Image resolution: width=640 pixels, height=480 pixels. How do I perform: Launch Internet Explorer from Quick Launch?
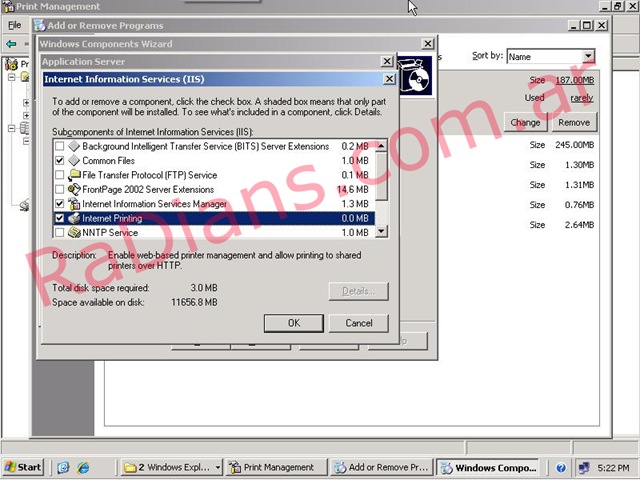(83, 467)
